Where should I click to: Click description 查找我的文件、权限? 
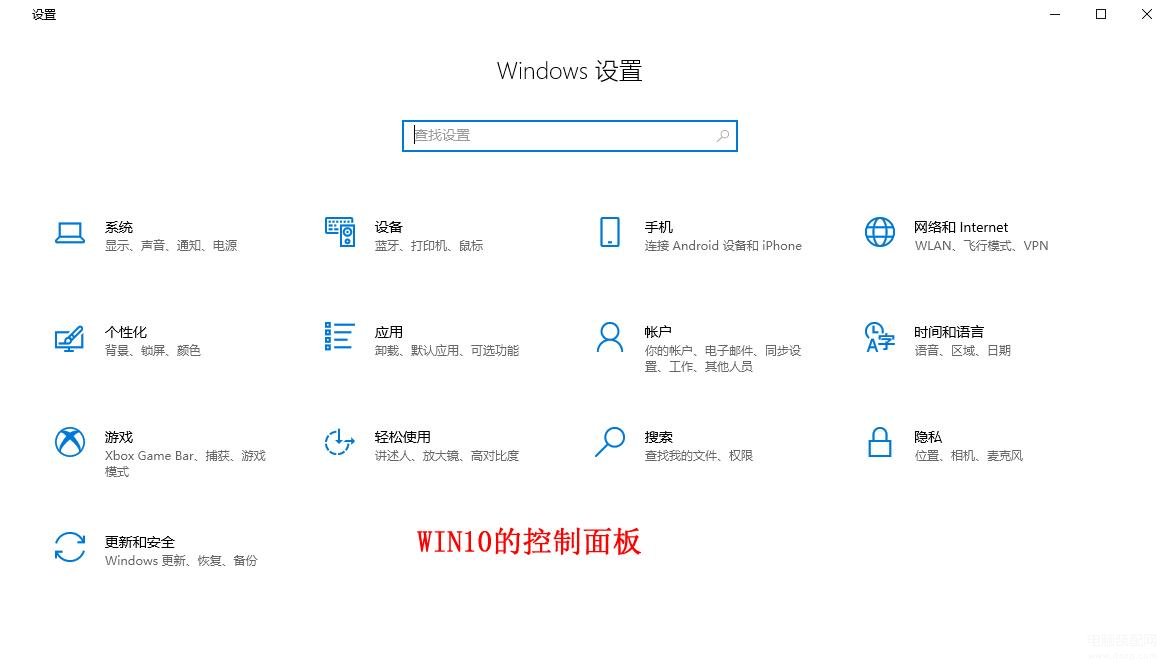(x=699, y=455)
